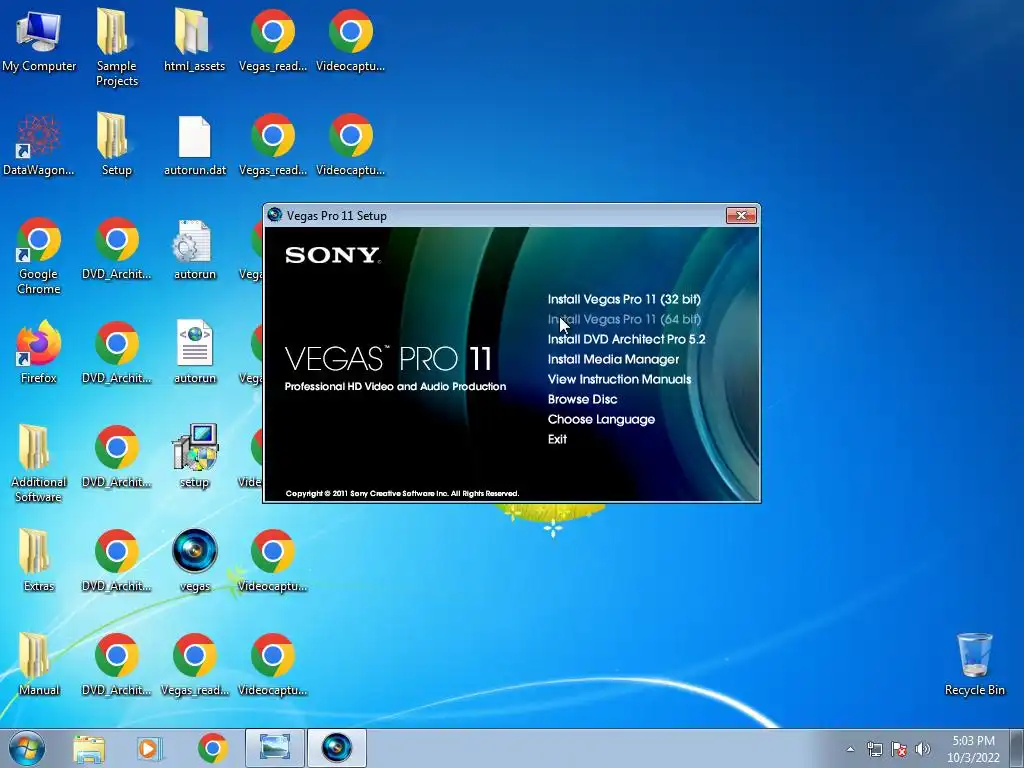Select the Firefox desktop shortcut
Image resolution: width=1024 pixels, height=768 pixels.
click(x=39, y=352)
